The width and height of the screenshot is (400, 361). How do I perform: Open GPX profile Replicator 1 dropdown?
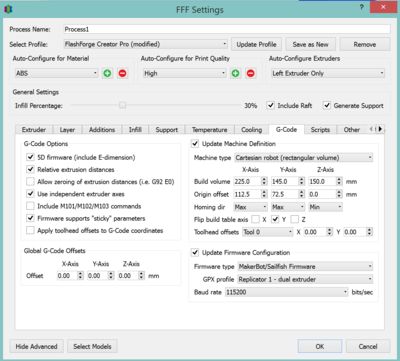click(x=305, y=279)
